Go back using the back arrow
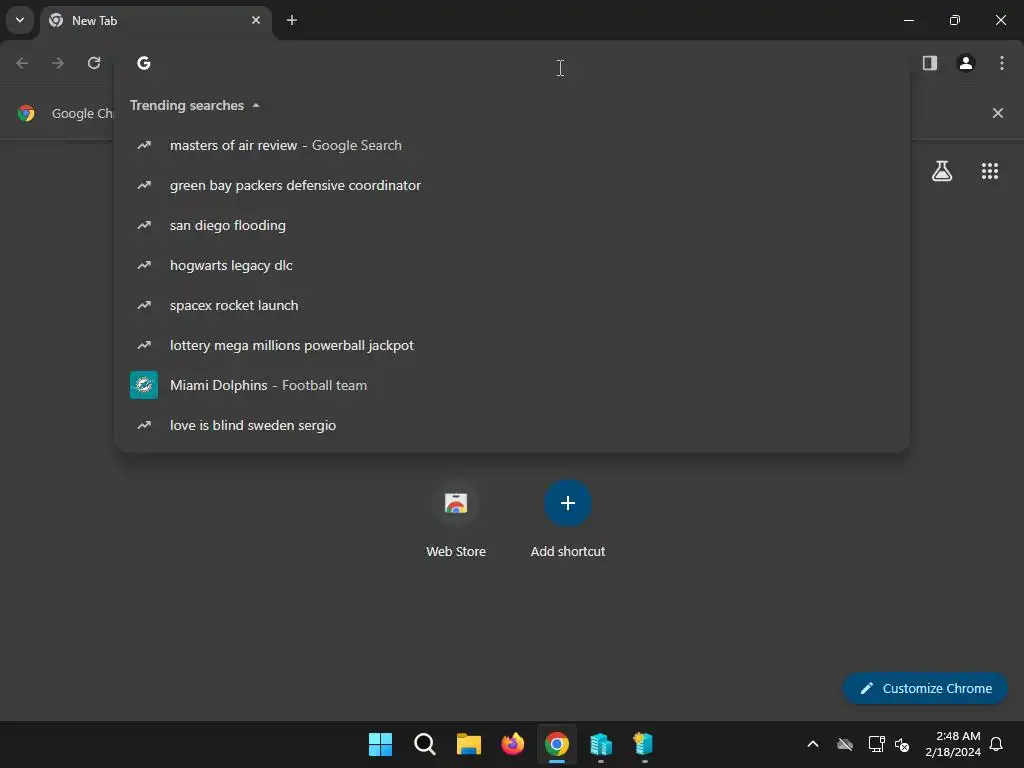The height and width of the screenshot is (768, 1024). click(x=22, y=63)
